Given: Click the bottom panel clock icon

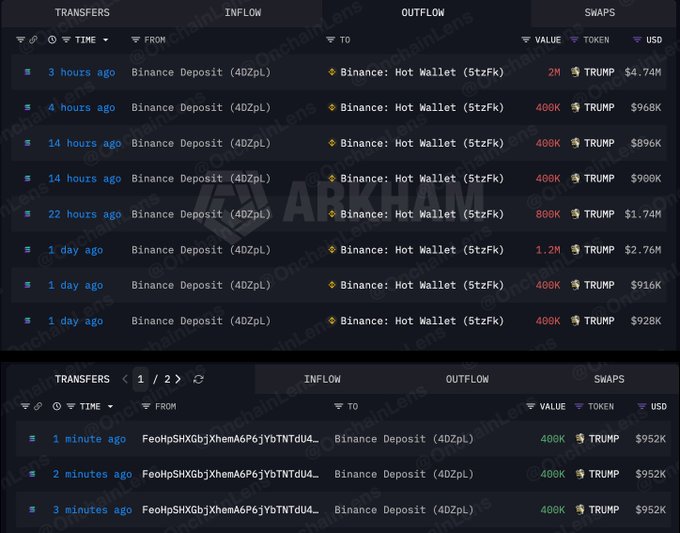Looking at the screenshot, I should (x=57, y=406).
